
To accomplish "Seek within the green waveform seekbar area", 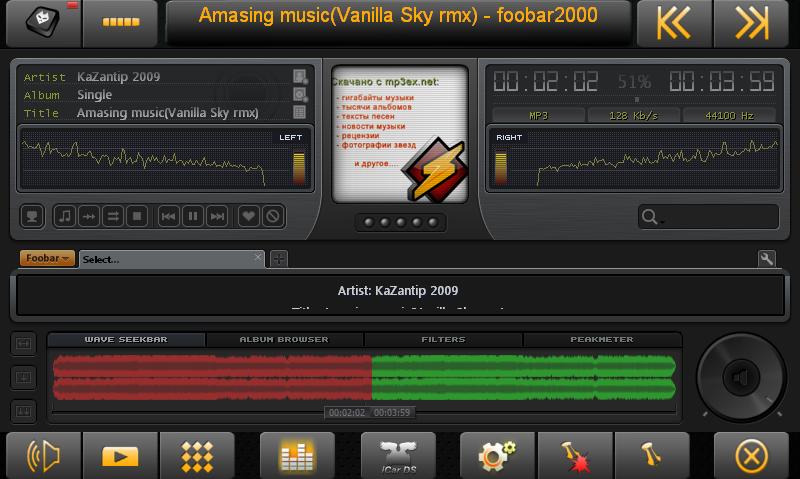I will tap(520, 378).
